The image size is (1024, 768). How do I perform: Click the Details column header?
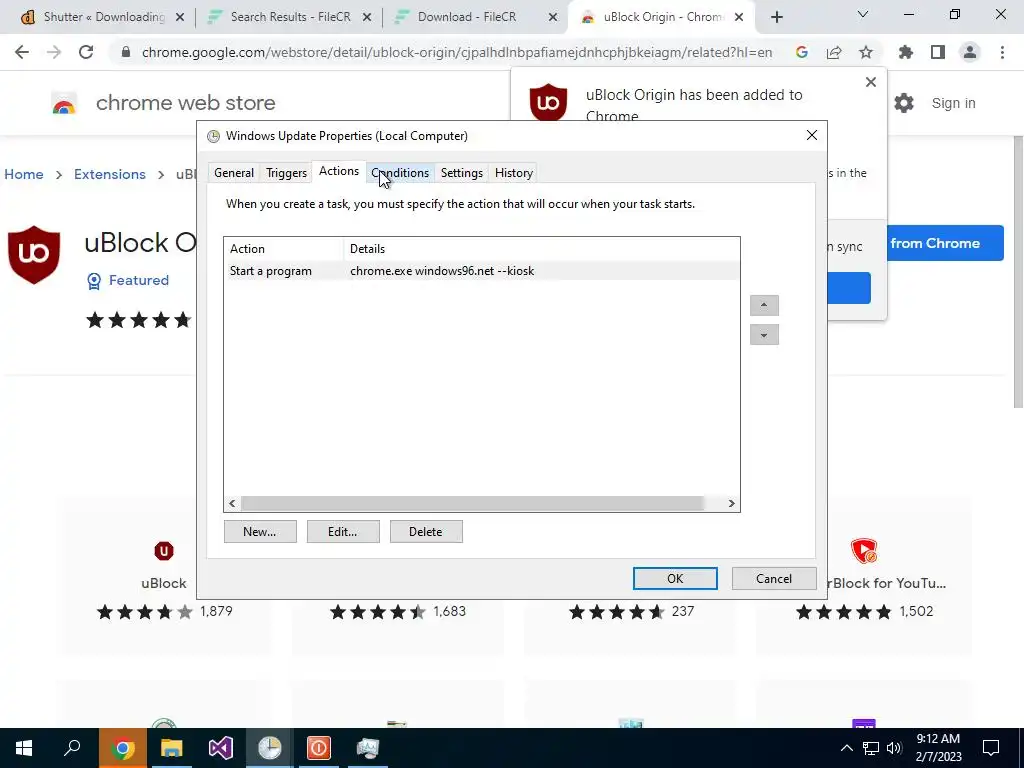click(x=541, y=249)
